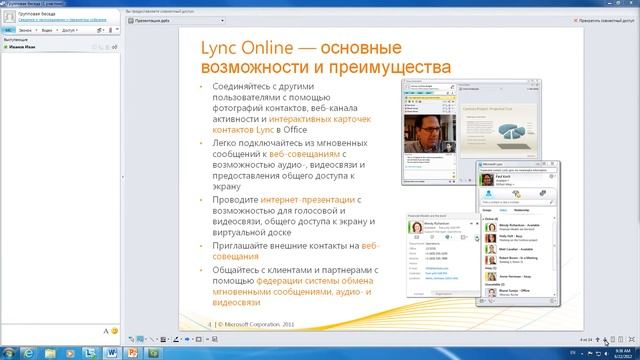
Task: Open the Action Center flag icon
Action: point(590,353)
